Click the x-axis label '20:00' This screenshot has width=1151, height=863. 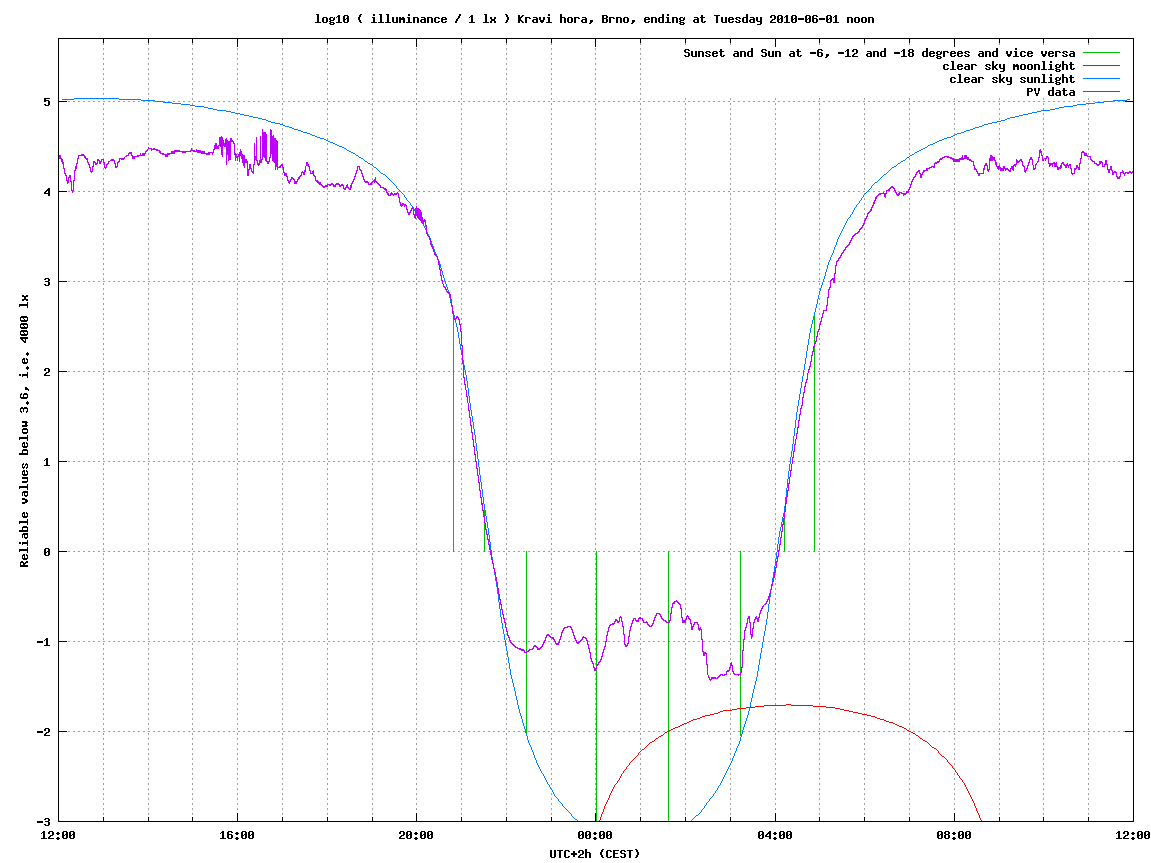point(416,836)
